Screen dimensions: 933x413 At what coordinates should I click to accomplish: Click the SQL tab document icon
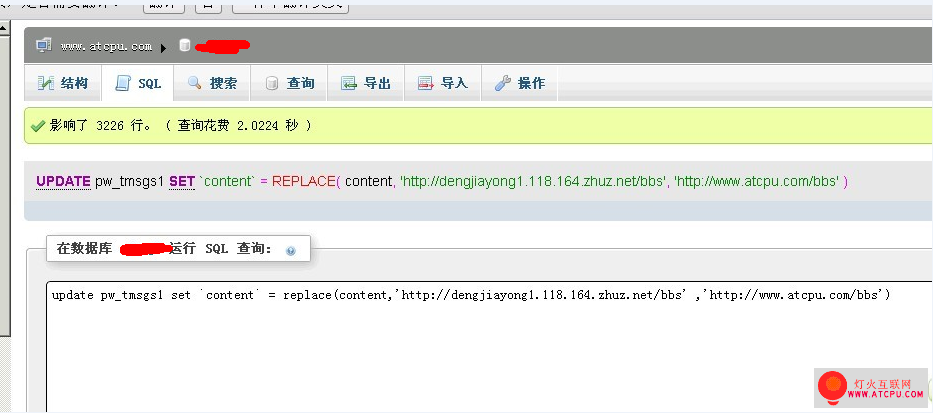[x=123, y=83]
